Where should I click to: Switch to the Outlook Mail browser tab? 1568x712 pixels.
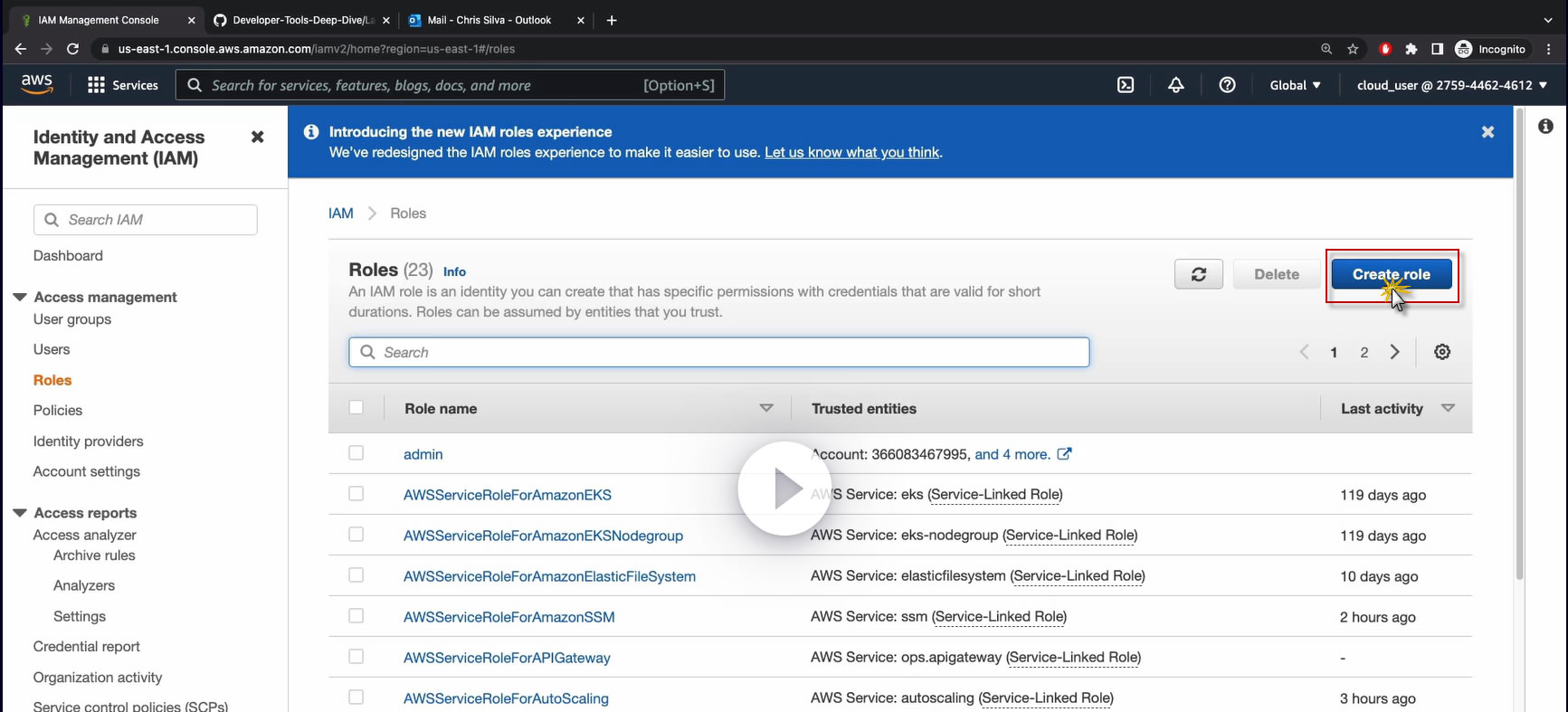(489, 20)
